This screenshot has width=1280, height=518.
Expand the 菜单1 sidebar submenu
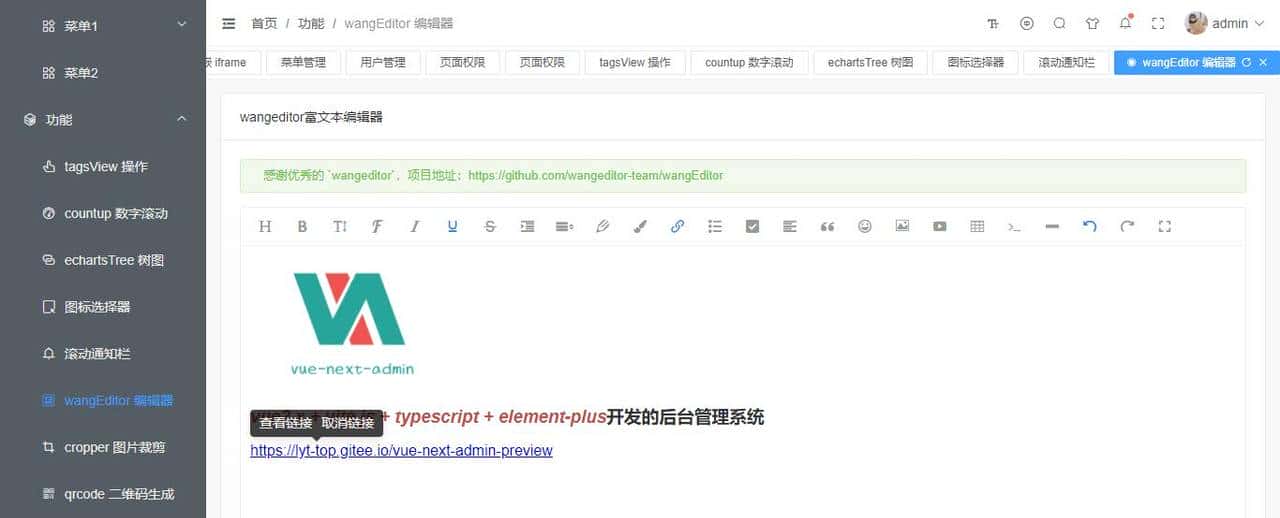tap(103, 25)
